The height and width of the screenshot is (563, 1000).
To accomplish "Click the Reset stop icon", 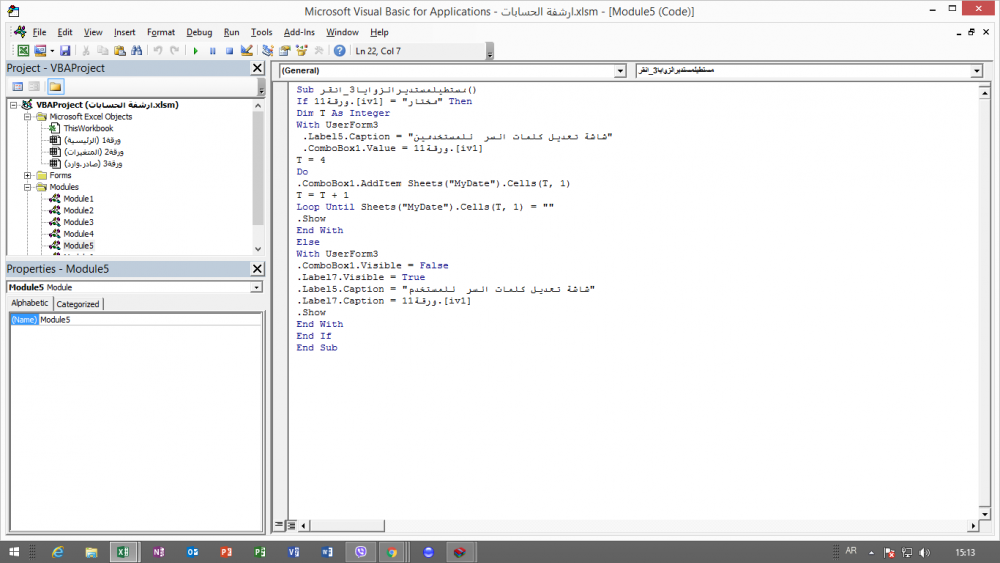I will (x=229, y=51).
